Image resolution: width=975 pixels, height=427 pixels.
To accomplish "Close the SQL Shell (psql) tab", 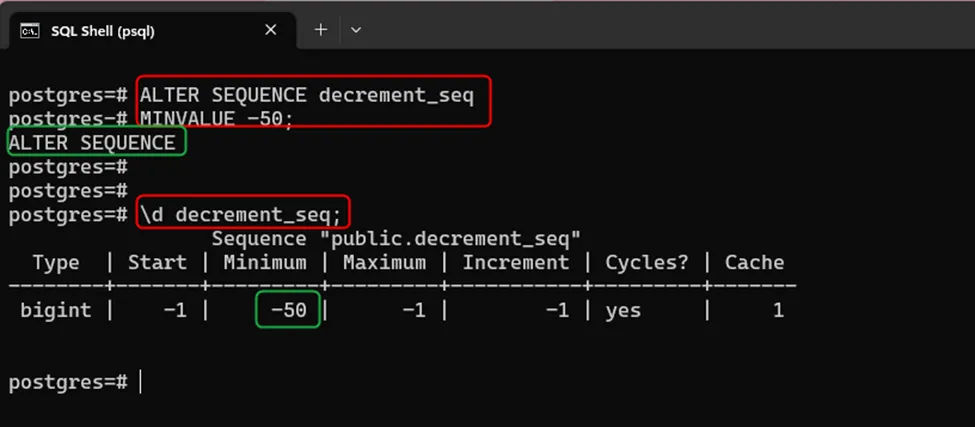I will click(x=271, y=31).
